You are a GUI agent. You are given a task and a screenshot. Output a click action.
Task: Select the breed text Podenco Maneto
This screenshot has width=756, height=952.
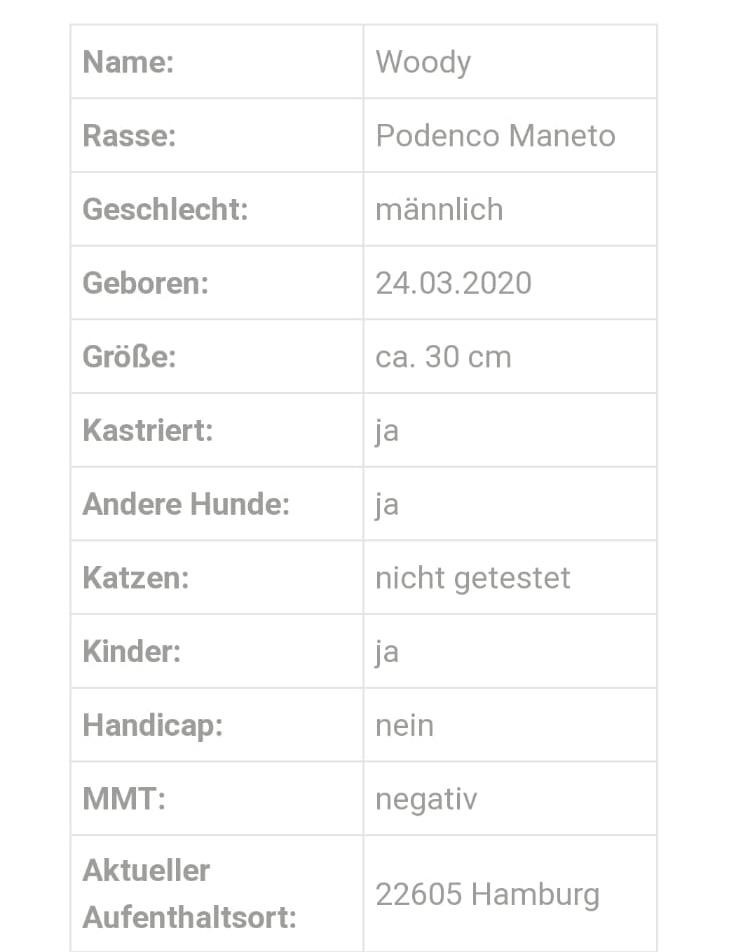click(x=495, y=135)
